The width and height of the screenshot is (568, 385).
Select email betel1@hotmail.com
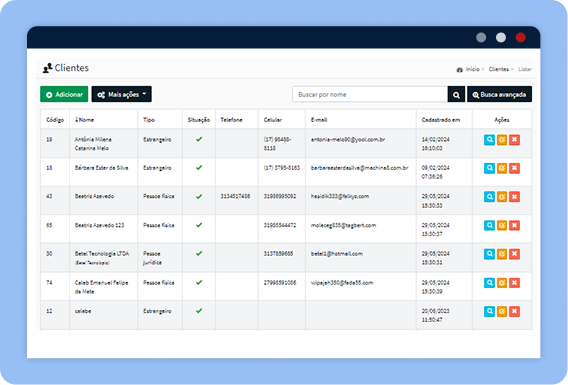(x=337, y=254)
